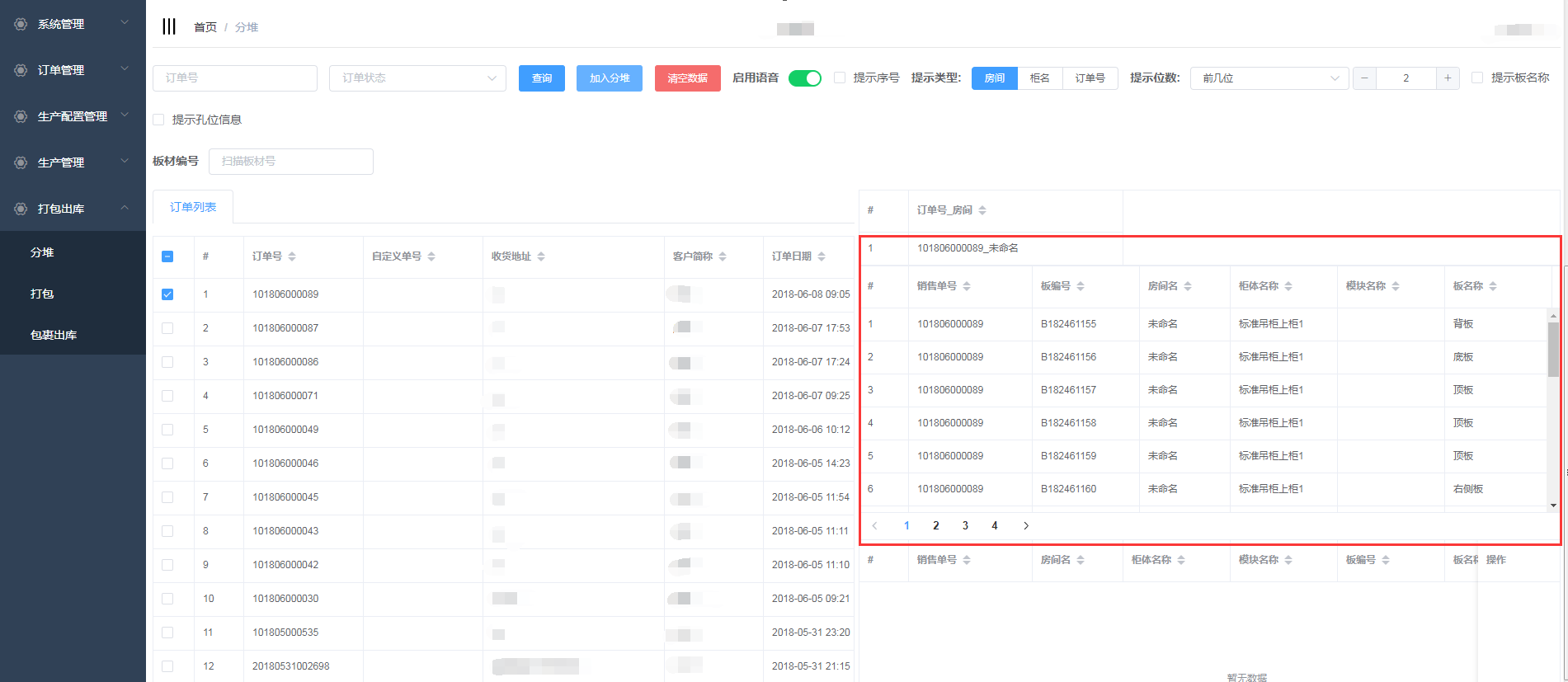Screen dimensions: 1568x682
Task: Click the hamburger sidebar collapse icon
Action: [169, 26]
